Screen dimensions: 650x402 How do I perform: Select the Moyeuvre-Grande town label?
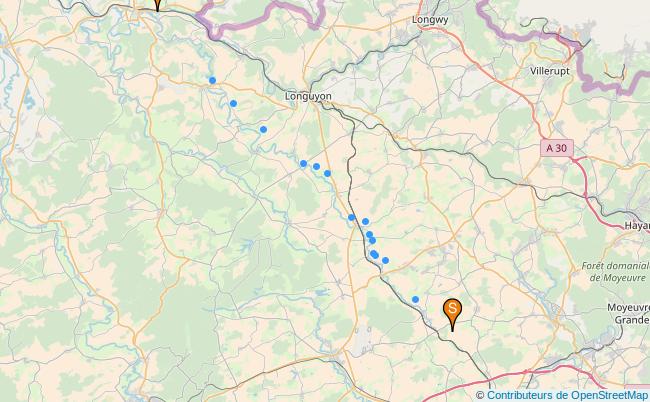(629, 314)
